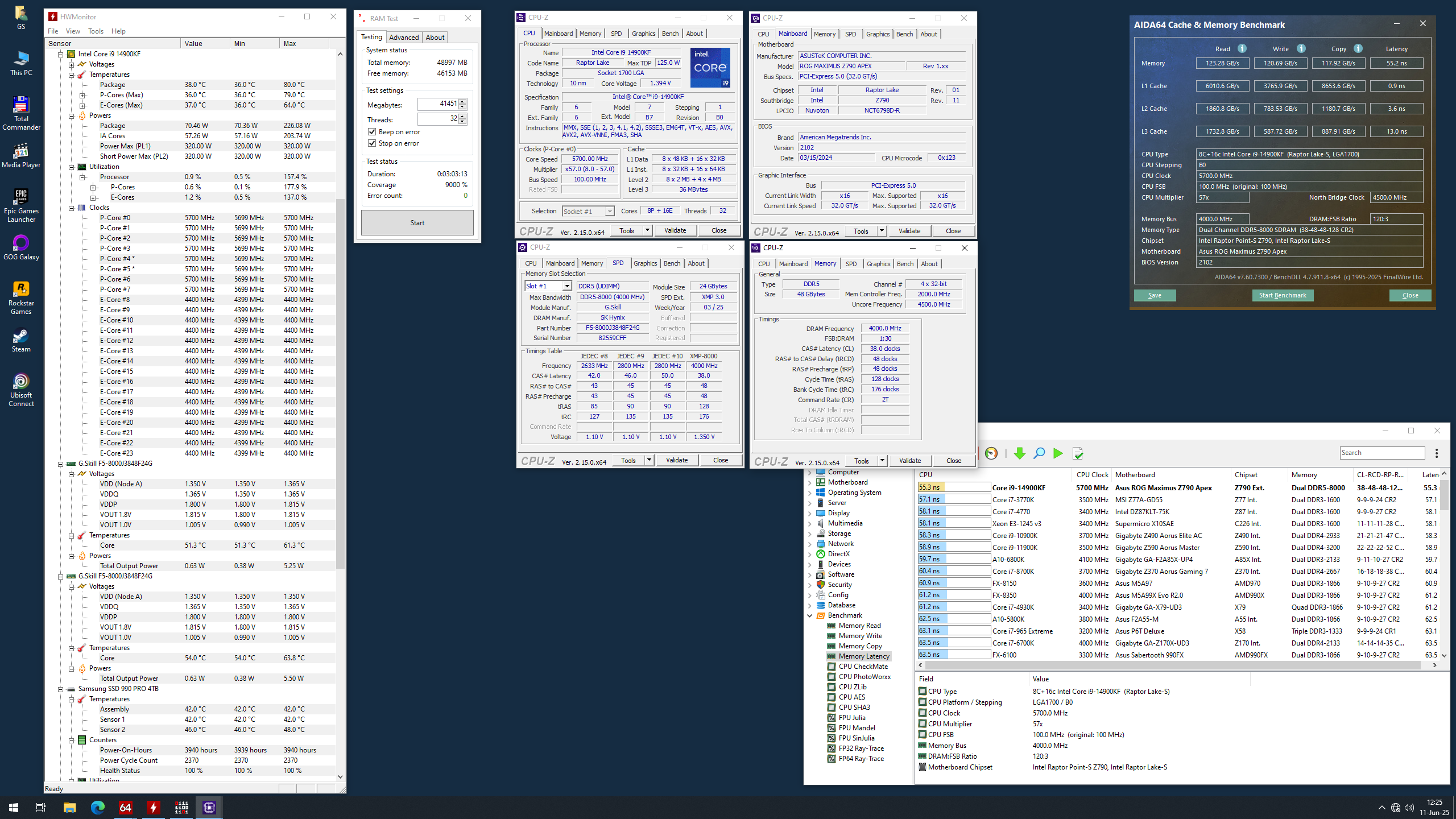Click the Search field in AIDA64
The height and width of the screenshot is (819, 1456).
coord(1382,453)
